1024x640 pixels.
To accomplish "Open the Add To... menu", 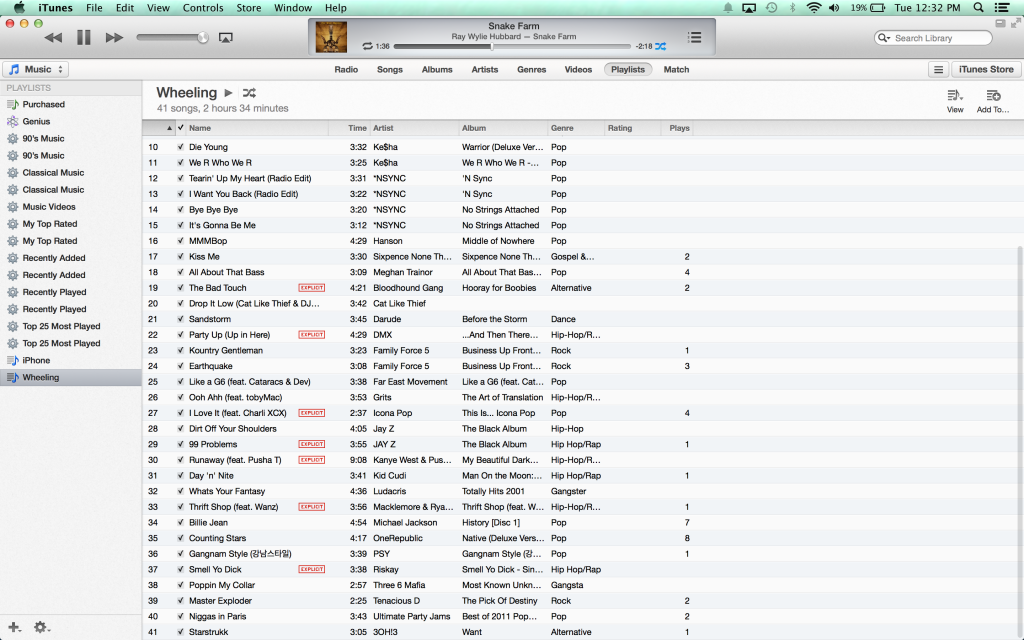I will pyautogui.click(x=993, y=101).
